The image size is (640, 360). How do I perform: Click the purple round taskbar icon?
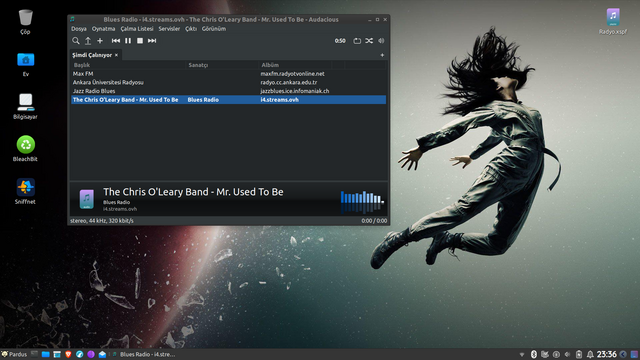coord(91,354)
